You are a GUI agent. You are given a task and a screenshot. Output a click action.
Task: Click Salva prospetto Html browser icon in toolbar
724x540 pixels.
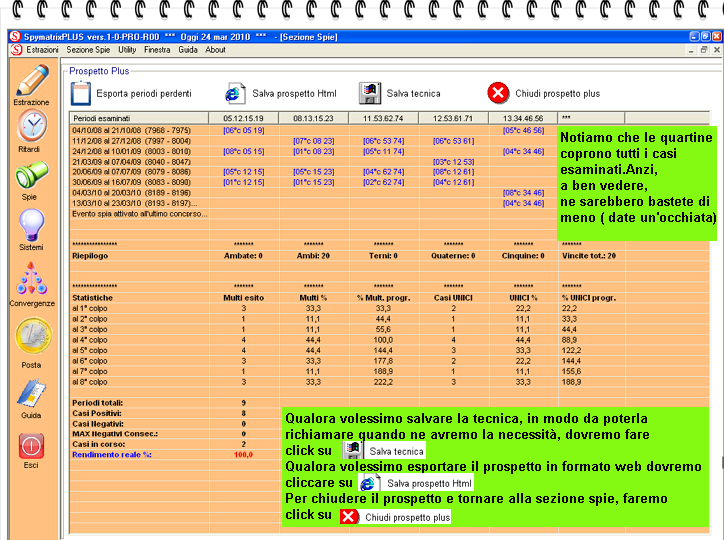[x=235, y=93]
